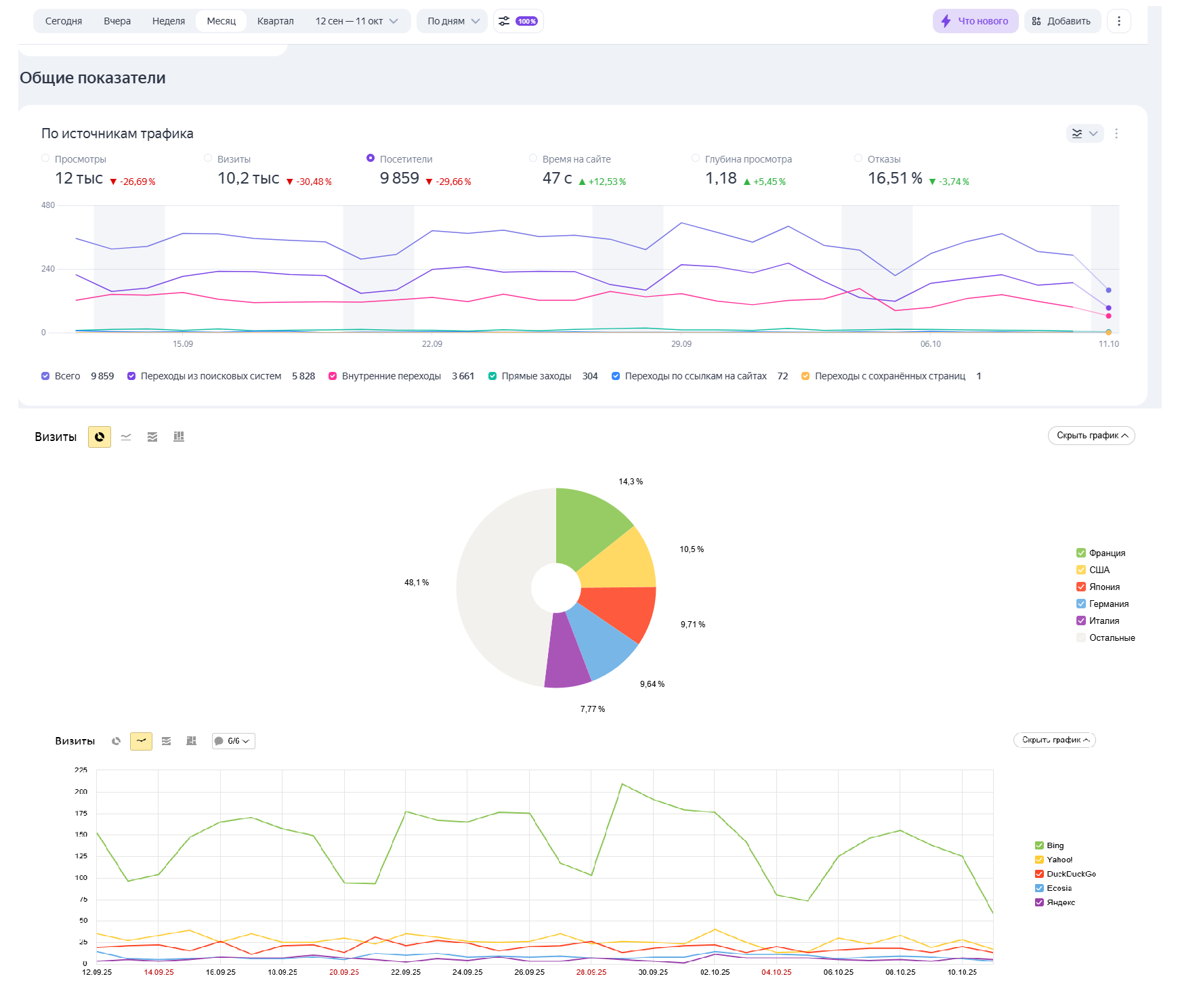This screenshot has width=1178, height=1008.
Task: Click the red Япония pie chart slice
Action: tap(623, 607)
